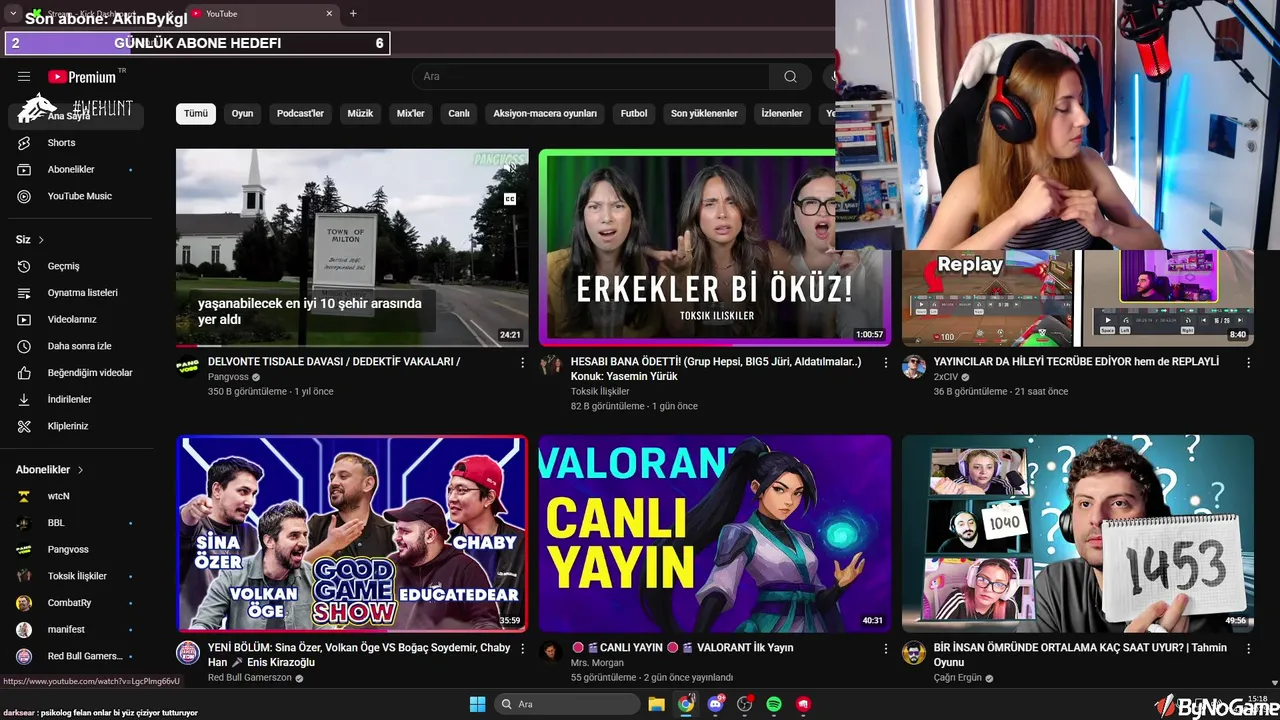The width and height of the screenshot is (1280, 720).
Task: Select the Futbol filter chip
Action: coord(634,114)
